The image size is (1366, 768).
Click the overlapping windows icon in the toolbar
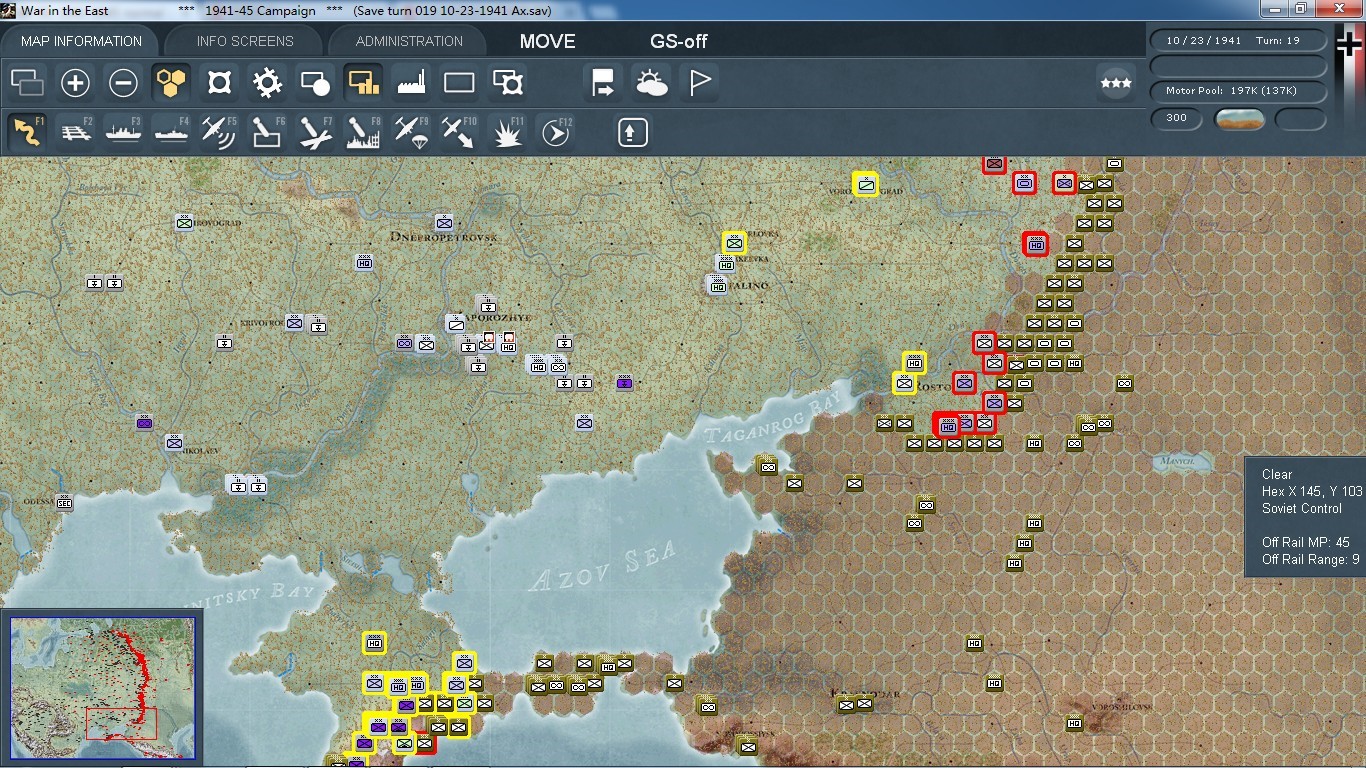coord(27,82)
